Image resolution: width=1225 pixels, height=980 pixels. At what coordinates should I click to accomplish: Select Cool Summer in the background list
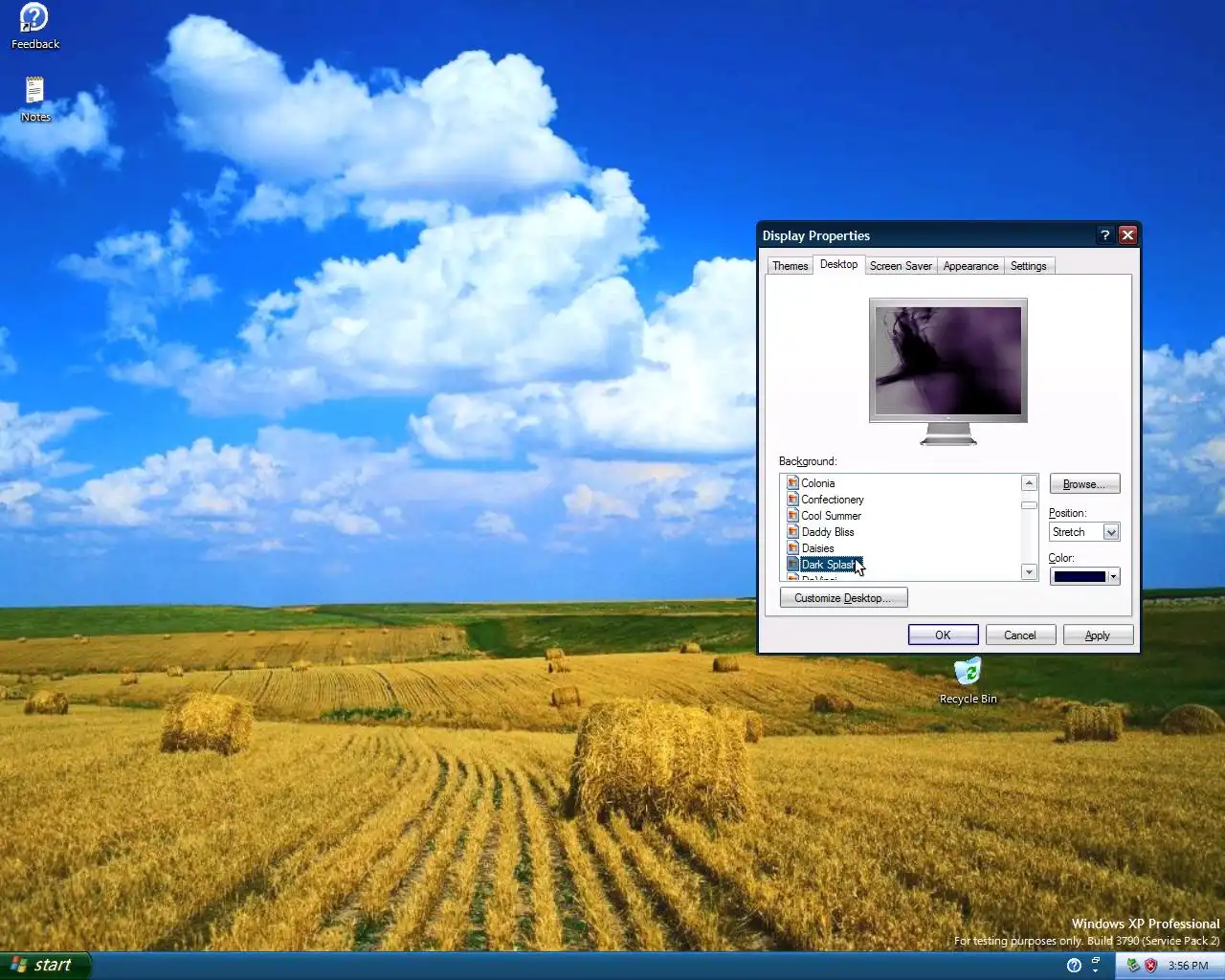(832, 516)
